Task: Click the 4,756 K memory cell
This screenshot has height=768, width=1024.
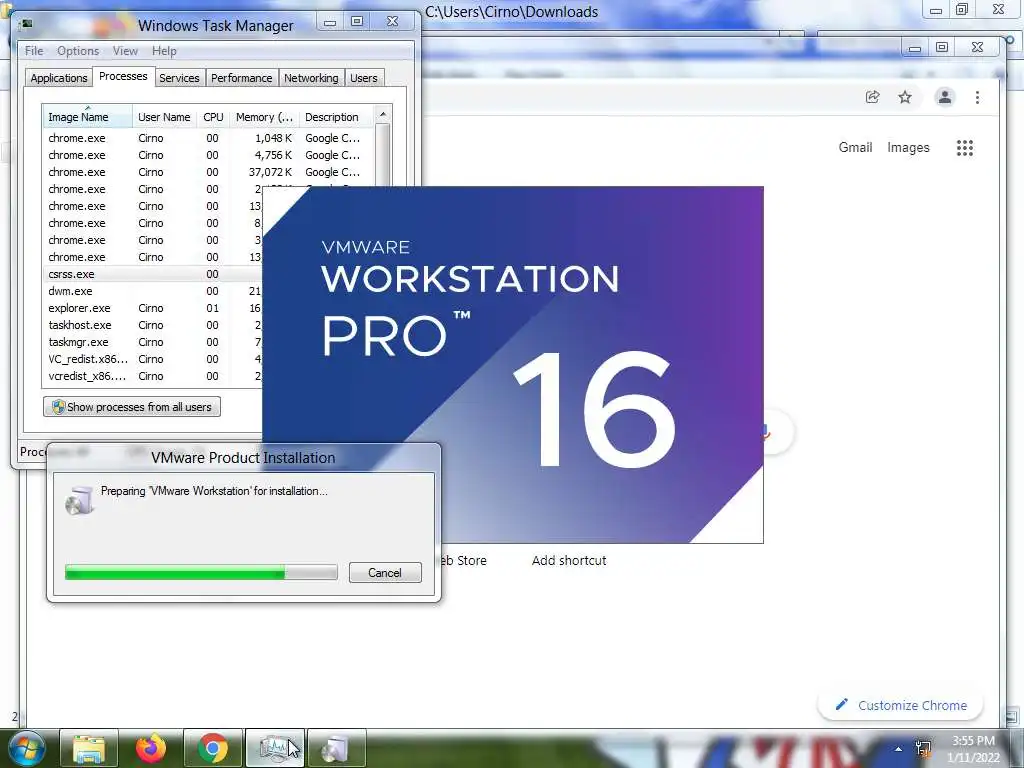Action: coord(273,155)
